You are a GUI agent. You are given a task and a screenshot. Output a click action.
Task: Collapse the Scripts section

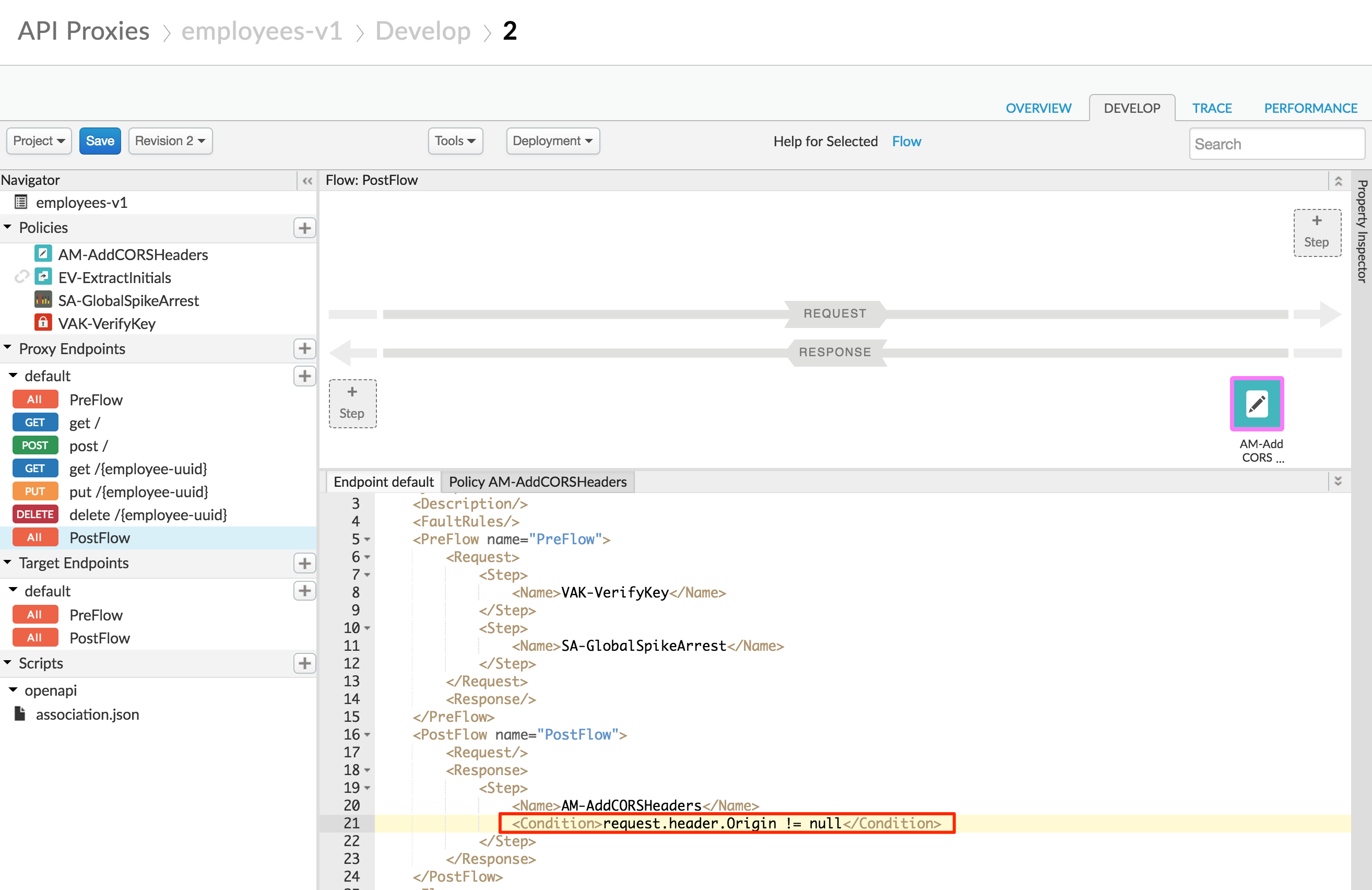click(x=7, y=663)
